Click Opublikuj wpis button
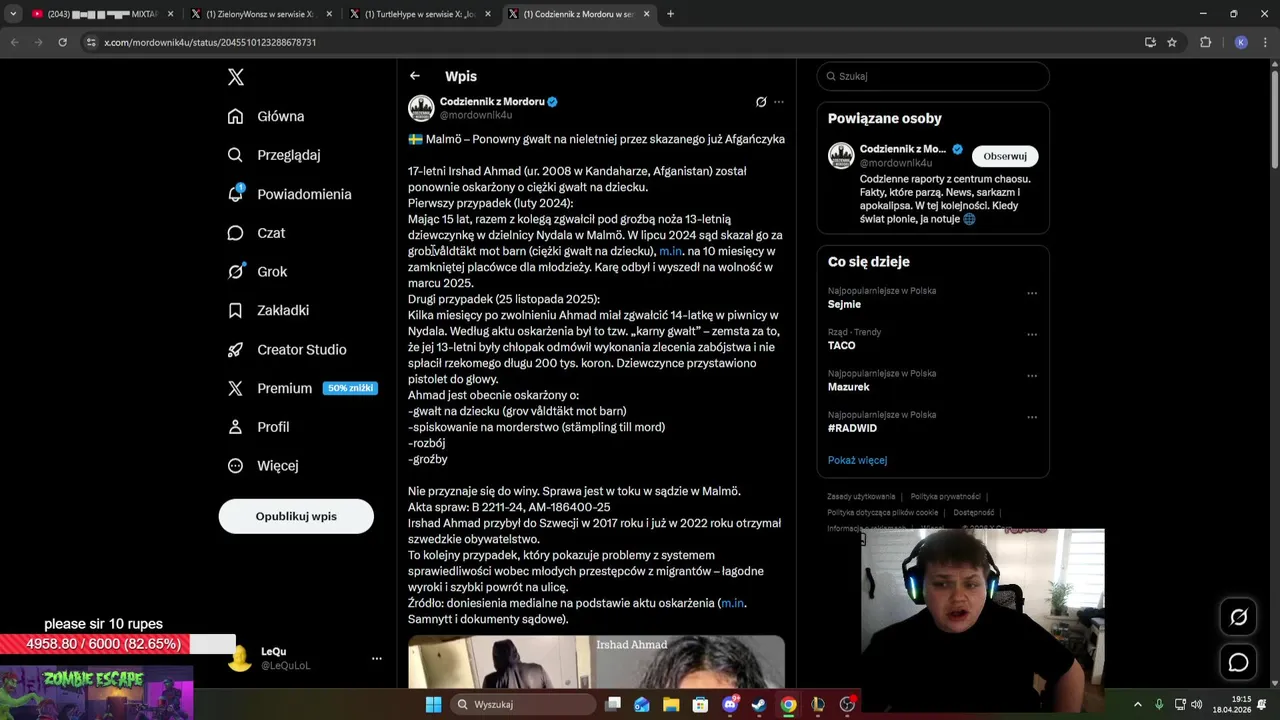Screen dimensions: 1280x720 [296, 516]
